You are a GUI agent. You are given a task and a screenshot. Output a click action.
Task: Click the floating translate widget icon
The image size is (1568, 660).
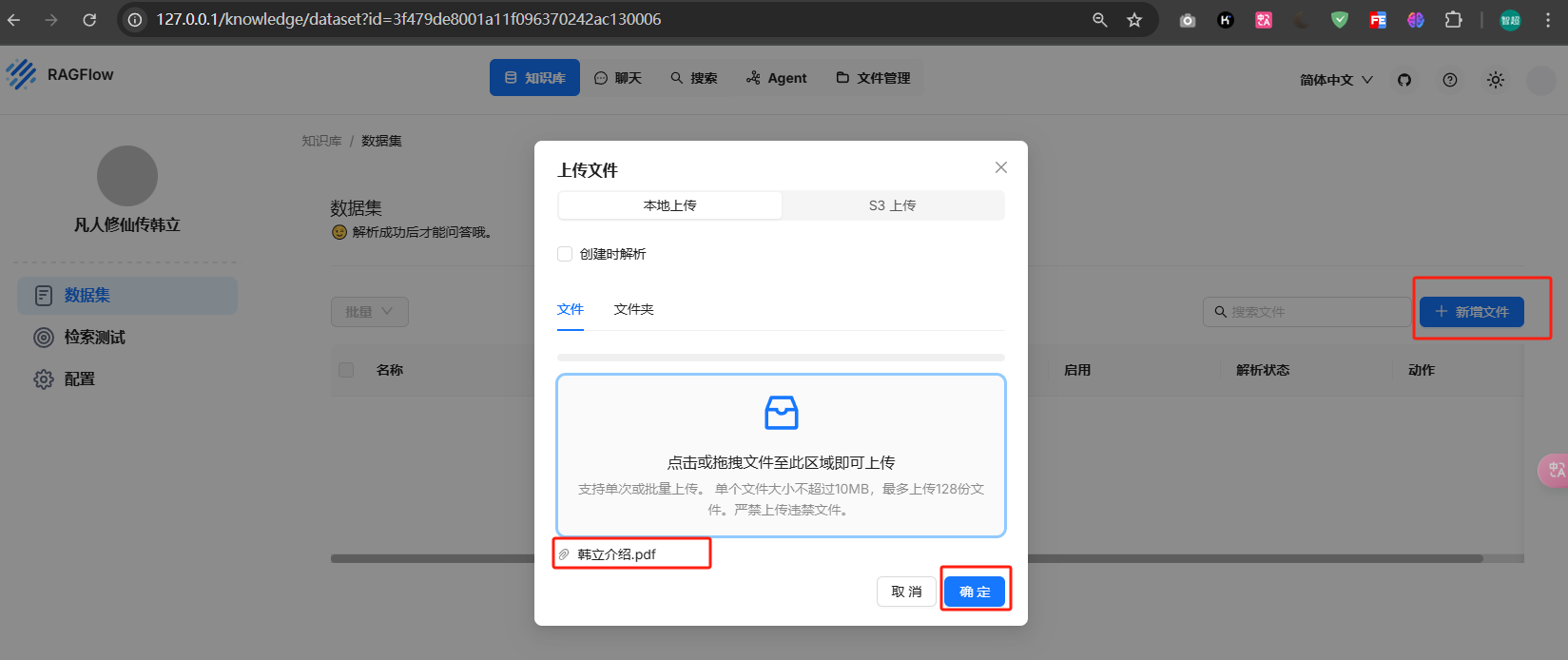pos(1554,470)
